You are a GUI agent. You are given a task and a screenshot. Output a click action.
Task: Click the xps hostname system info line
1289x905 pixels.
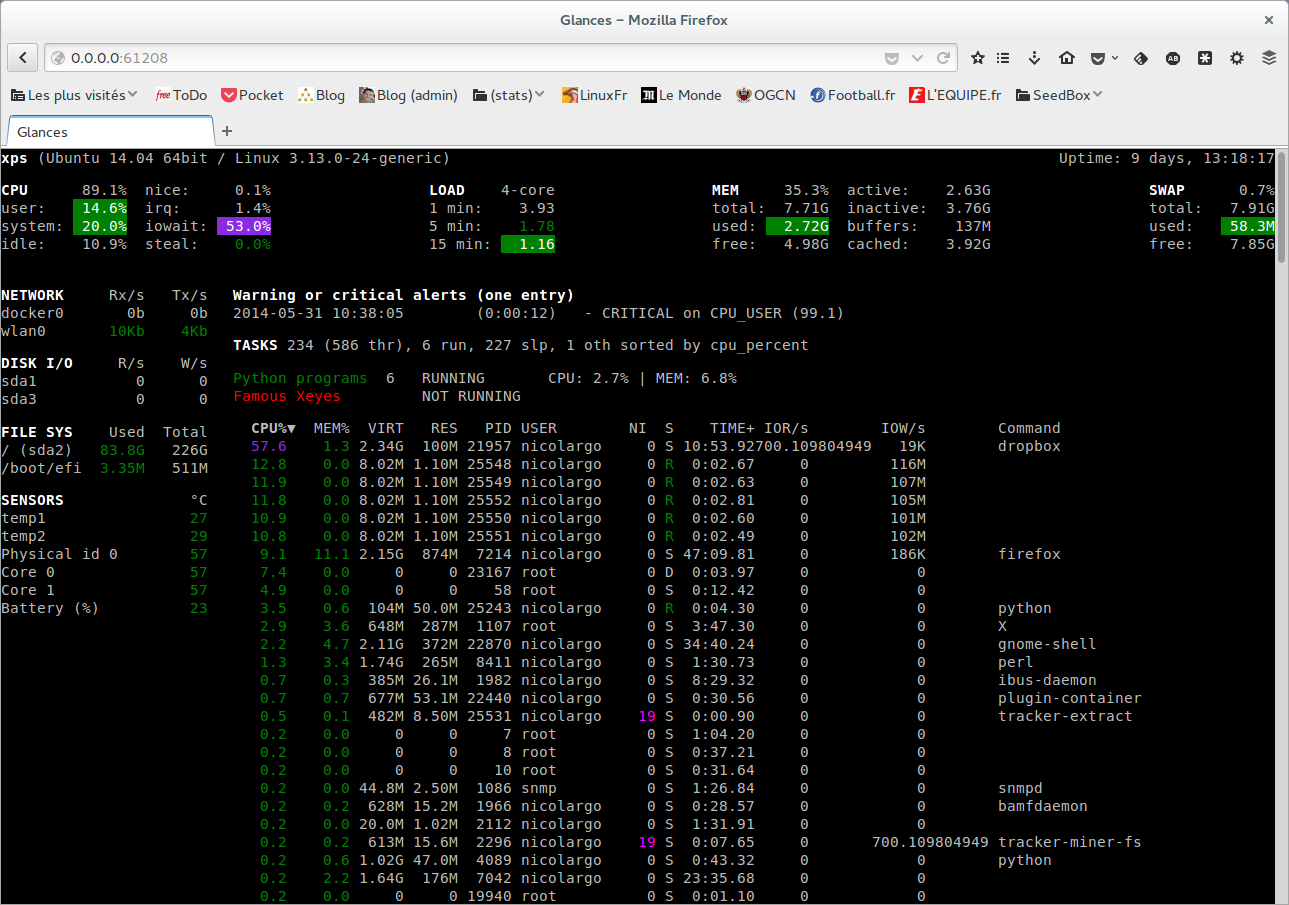pyautogui.click(x=226, y=158)
